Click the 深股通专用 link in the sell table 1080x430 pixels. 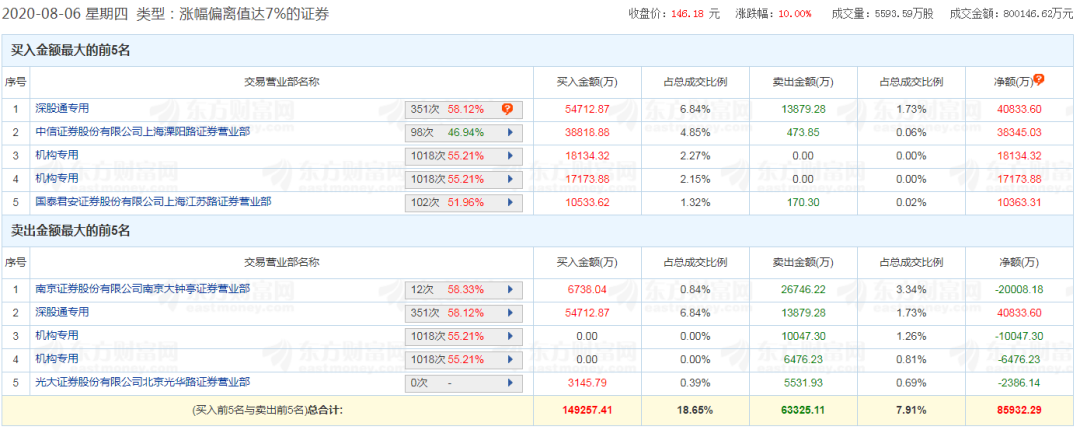63,311
